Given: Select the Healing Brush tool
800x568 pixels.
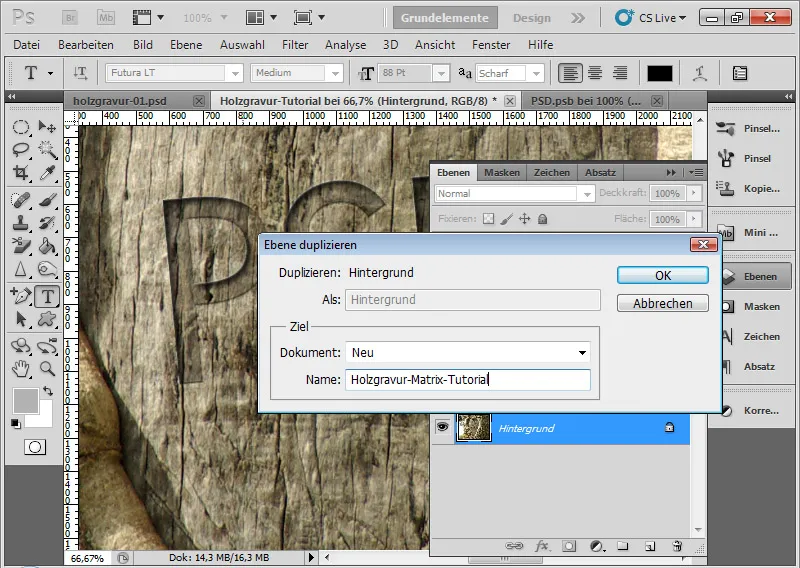Looking at the screenshot, I should (20, 200).
